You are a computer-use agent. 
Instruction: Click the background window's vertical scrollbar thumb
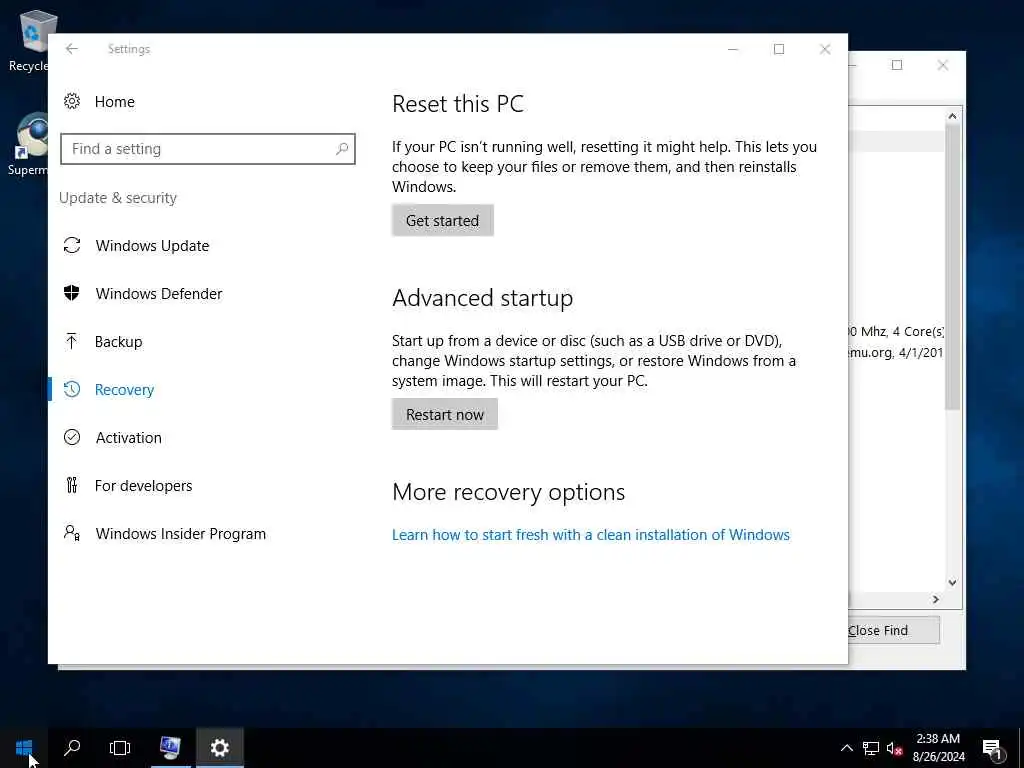pos(952,268)
